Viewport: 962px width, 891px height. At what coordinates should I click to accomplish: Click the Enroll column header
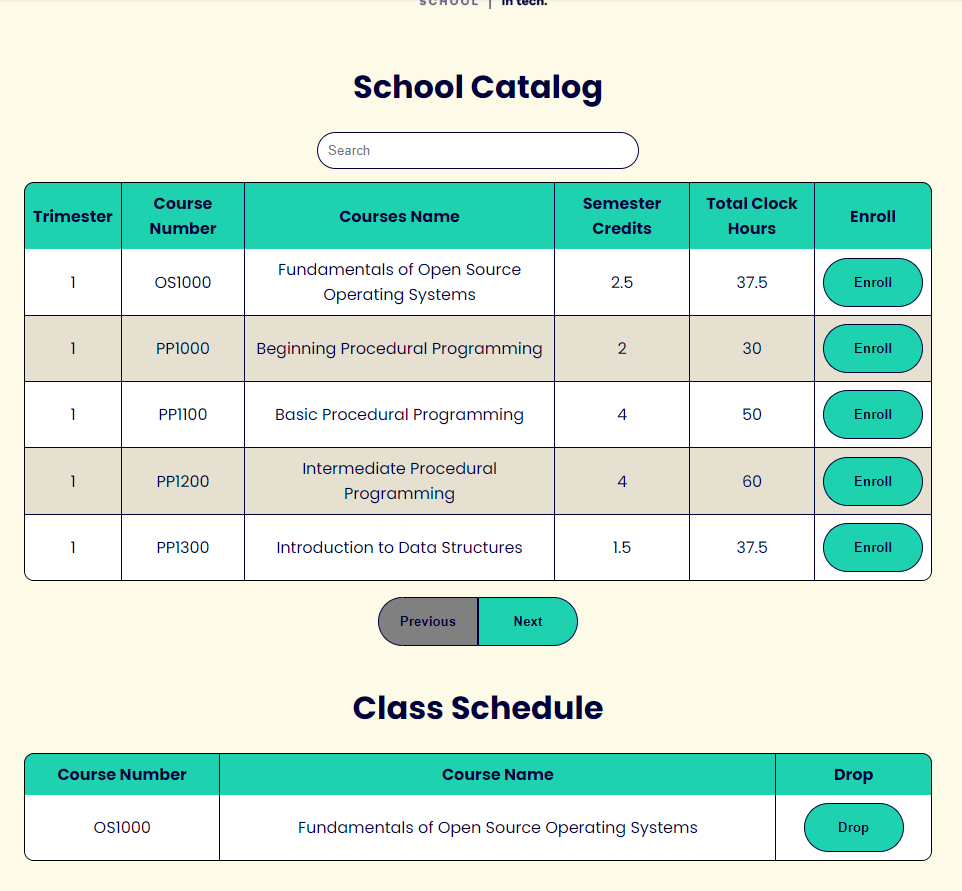[872, 216]
